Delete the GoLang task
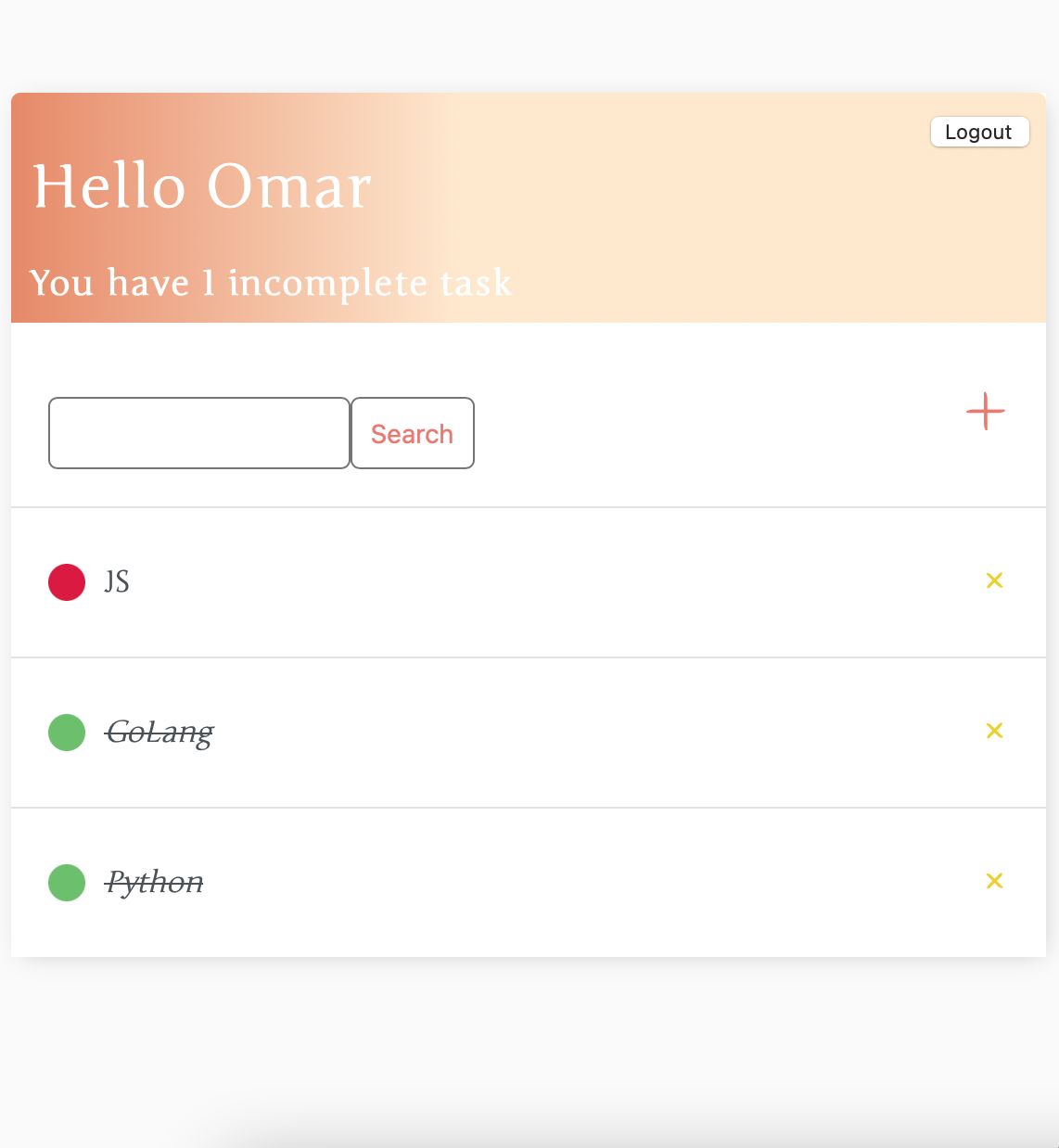This screenshot has width=1059, height=1148. coord(994,731)
